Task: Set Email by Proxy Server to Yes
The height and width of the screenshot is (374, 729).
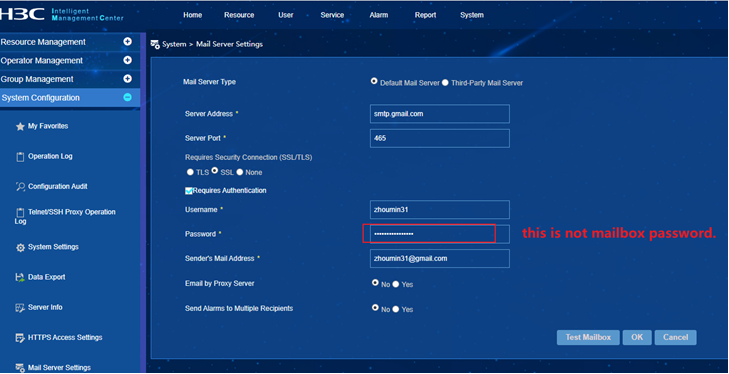Action: point(396,284)
